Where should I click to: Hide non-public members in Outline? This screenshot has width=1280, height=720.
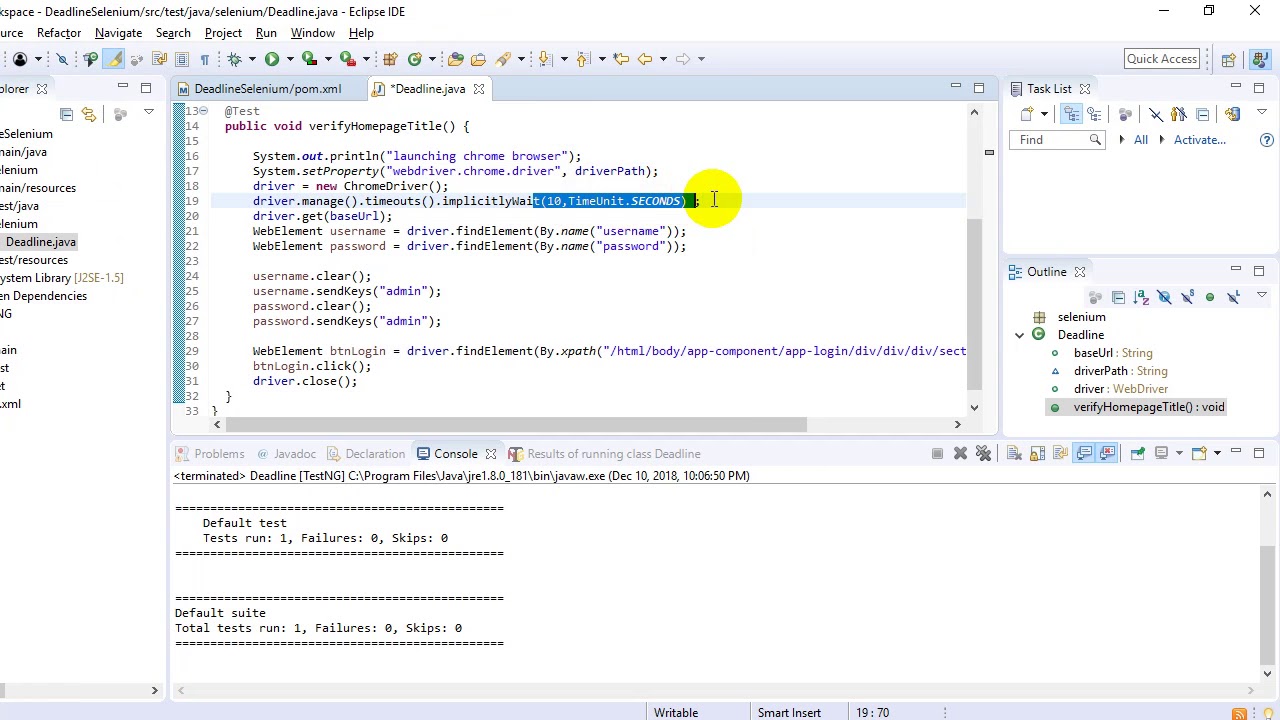point(1210,297)
